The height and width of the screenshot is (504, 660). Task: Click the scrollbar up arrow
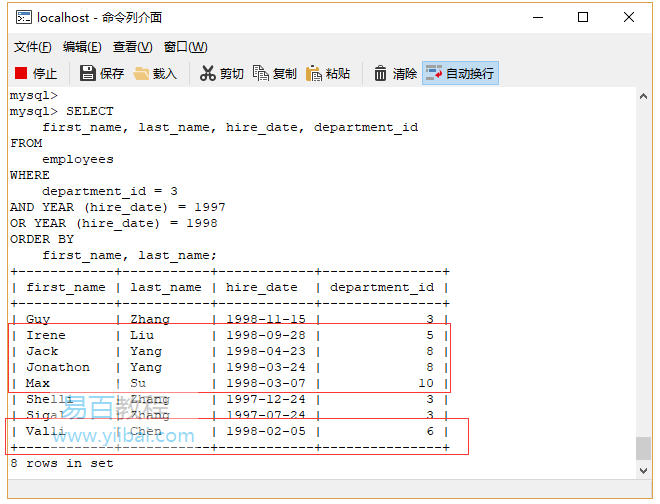click(643, 97)
